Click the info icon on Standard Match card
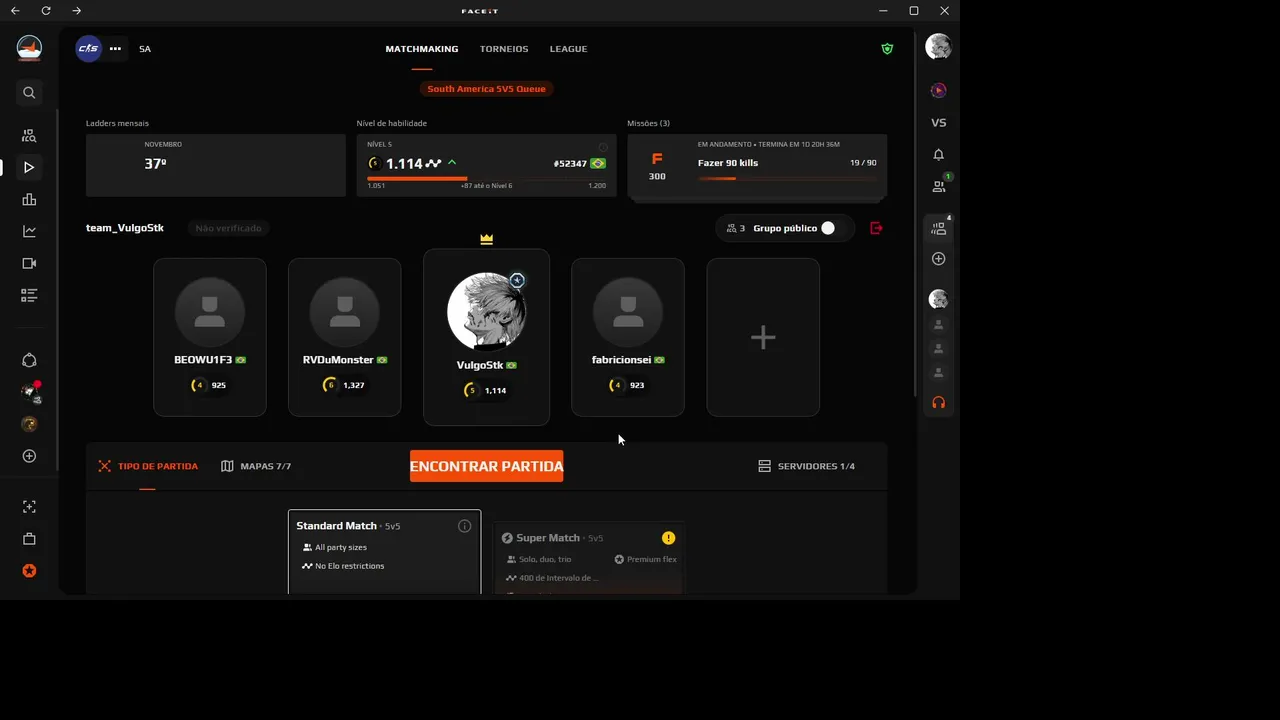This screenshot has height=720, width=1280. tap(464, 526)
